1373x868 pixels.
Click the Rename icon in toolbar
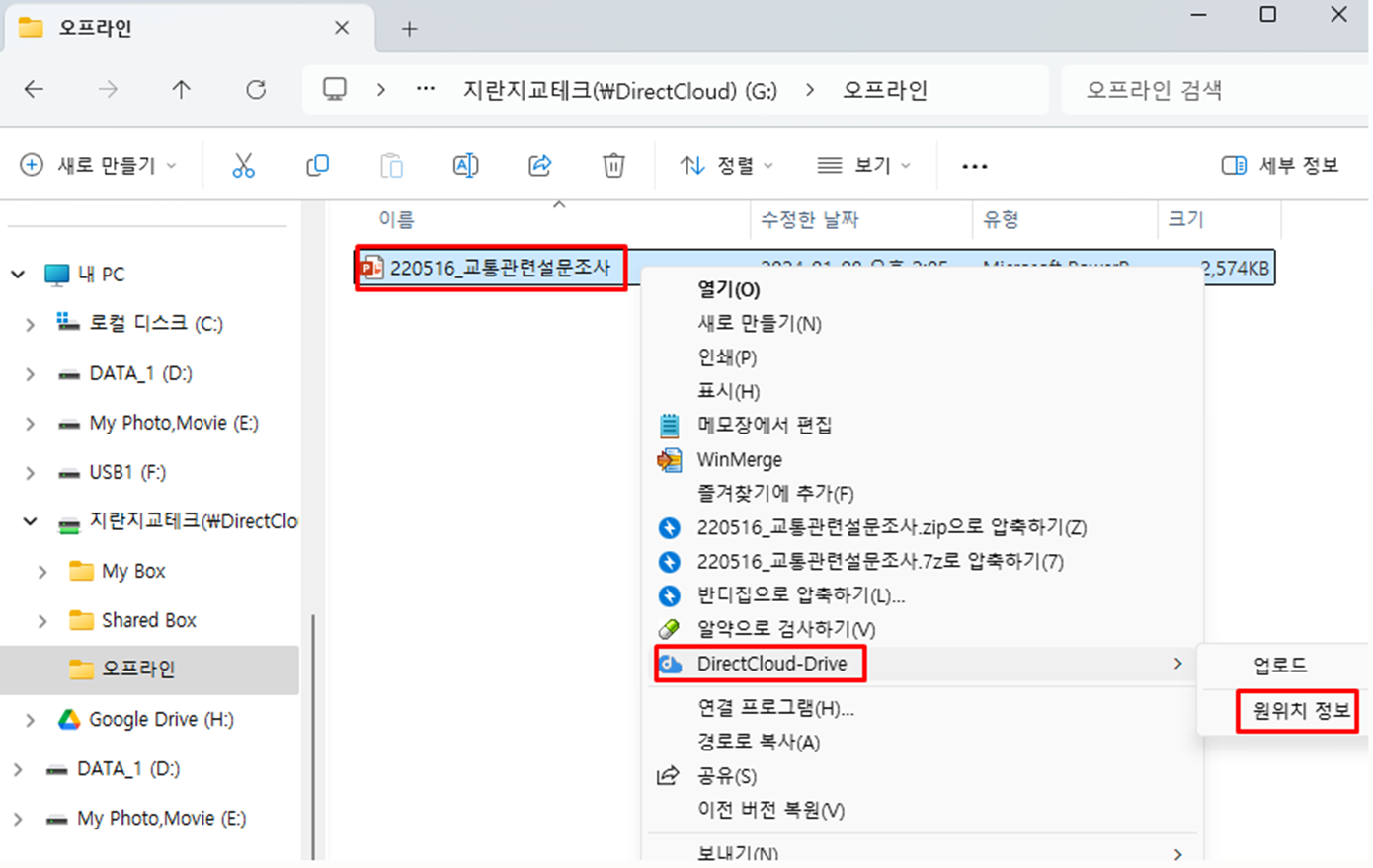pos(465,166)
